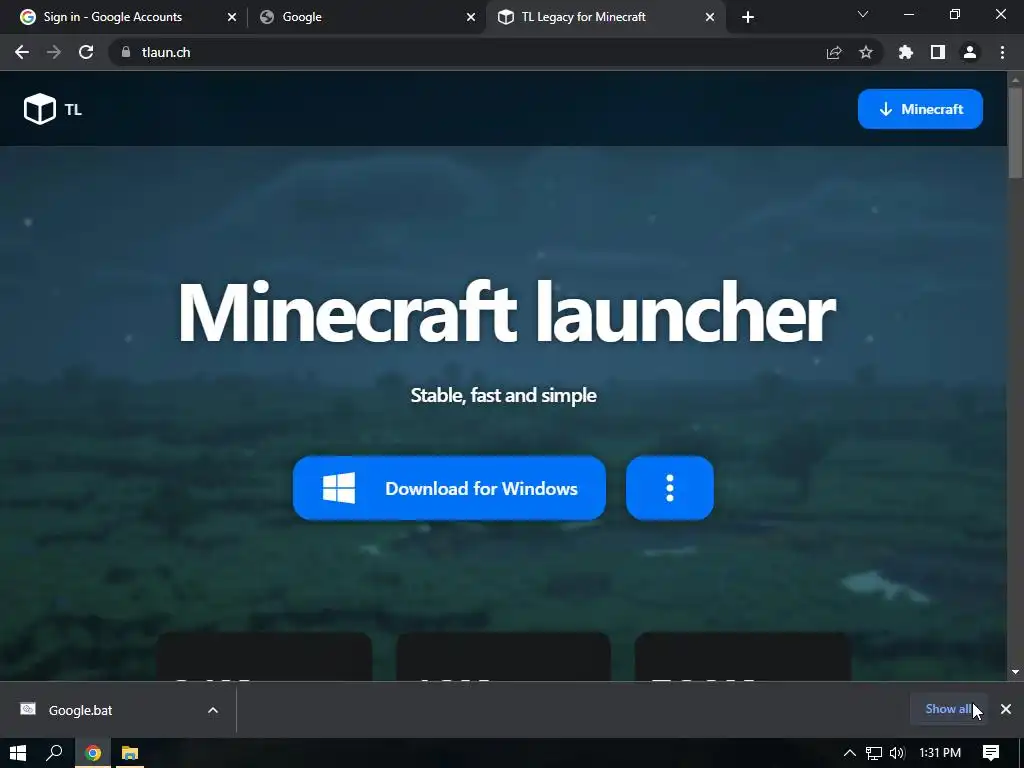Toggle the browser side panel icon

[x=938, y=52]
